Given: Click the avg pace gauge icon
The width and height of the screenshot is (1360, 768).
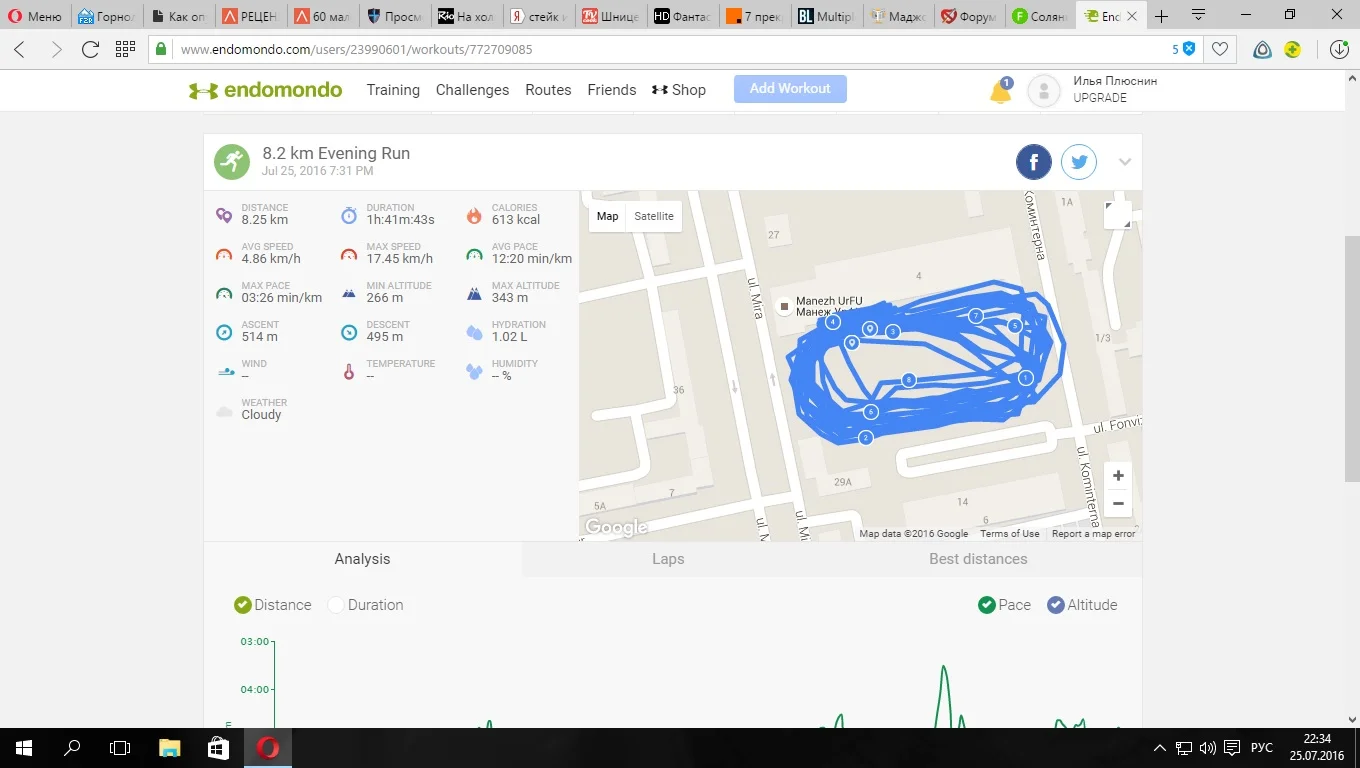Looking at the screenshot, I should pos(474,254).
